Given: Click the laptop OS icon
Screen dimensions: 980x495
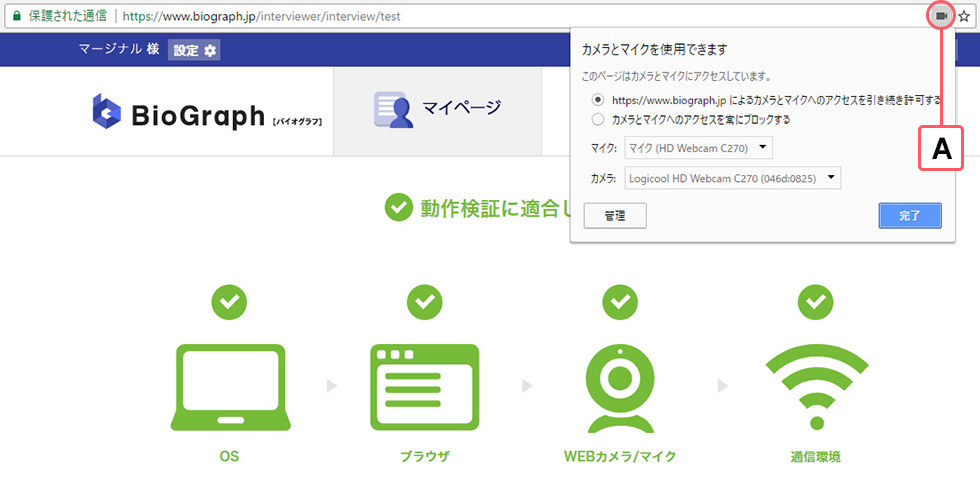Looking at the screenshot, I should click(230, 387).
